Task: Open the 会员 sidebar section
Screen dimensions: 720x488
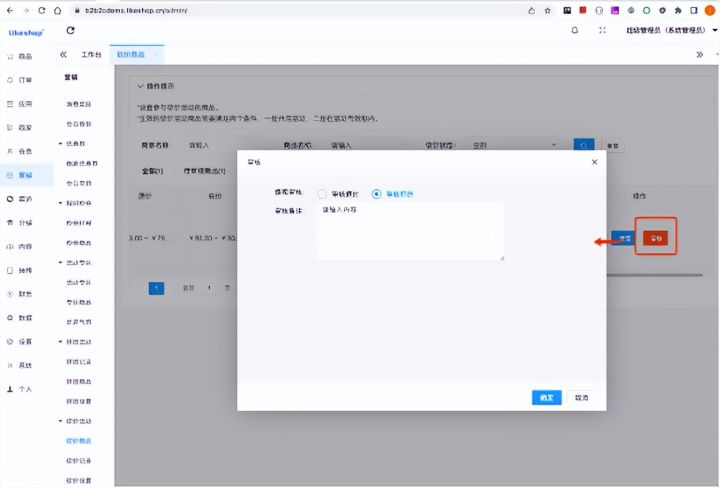Action: click(x=20, y=151)
